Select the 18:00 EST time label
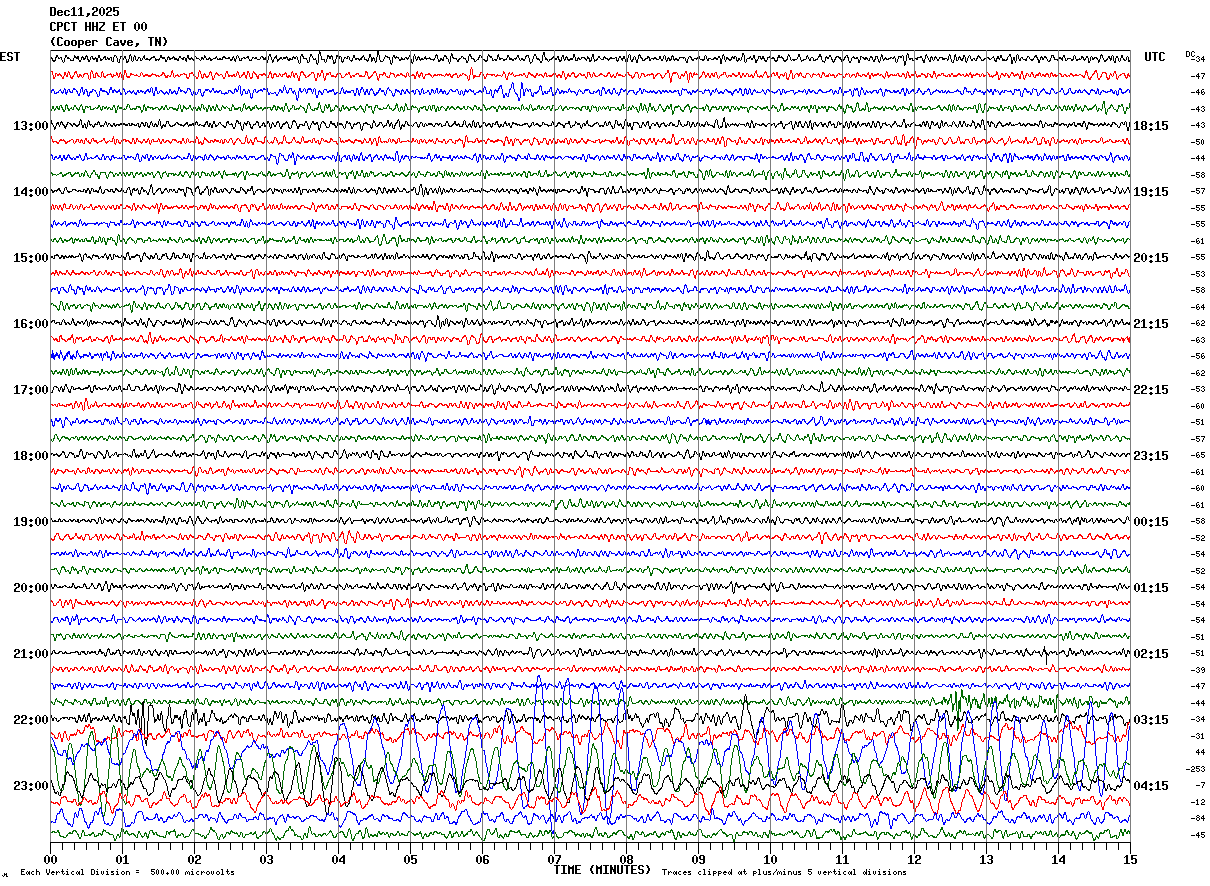Viewport: 1210px width, 886px height. point(31,456)
